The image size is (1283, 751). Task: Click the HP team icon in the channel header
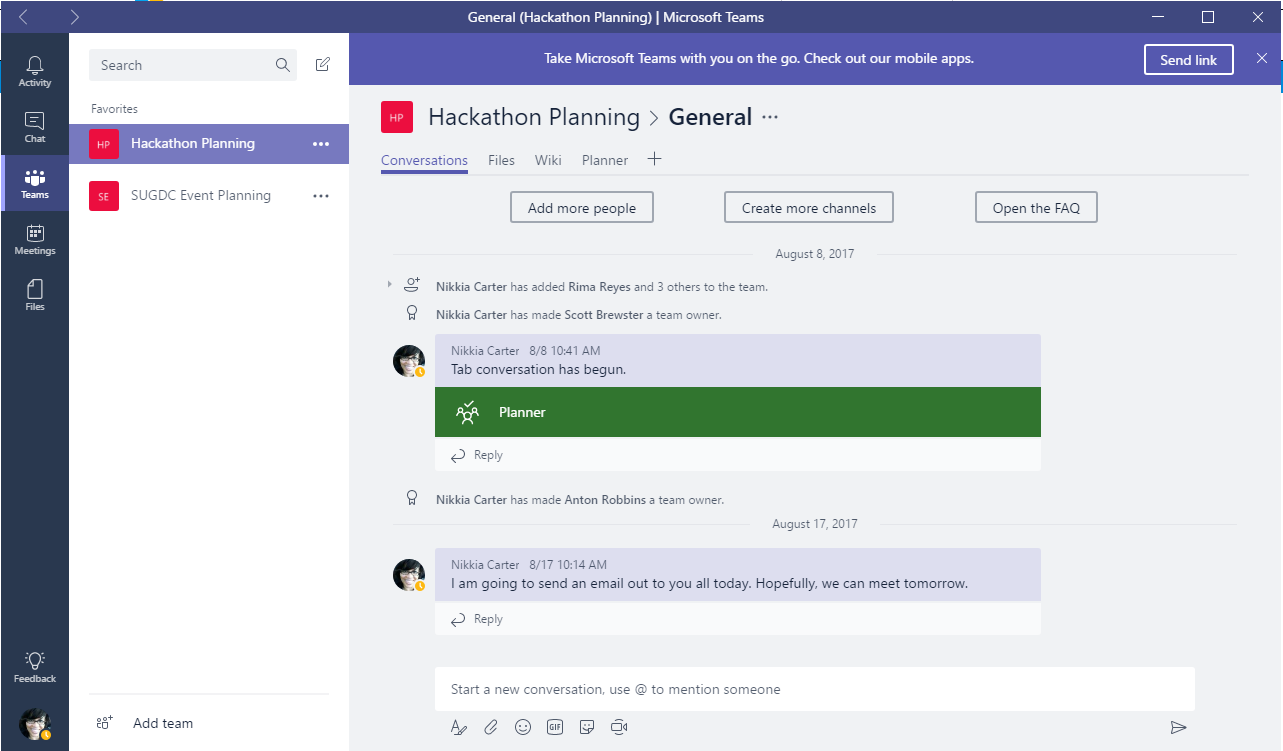point(397,117)
